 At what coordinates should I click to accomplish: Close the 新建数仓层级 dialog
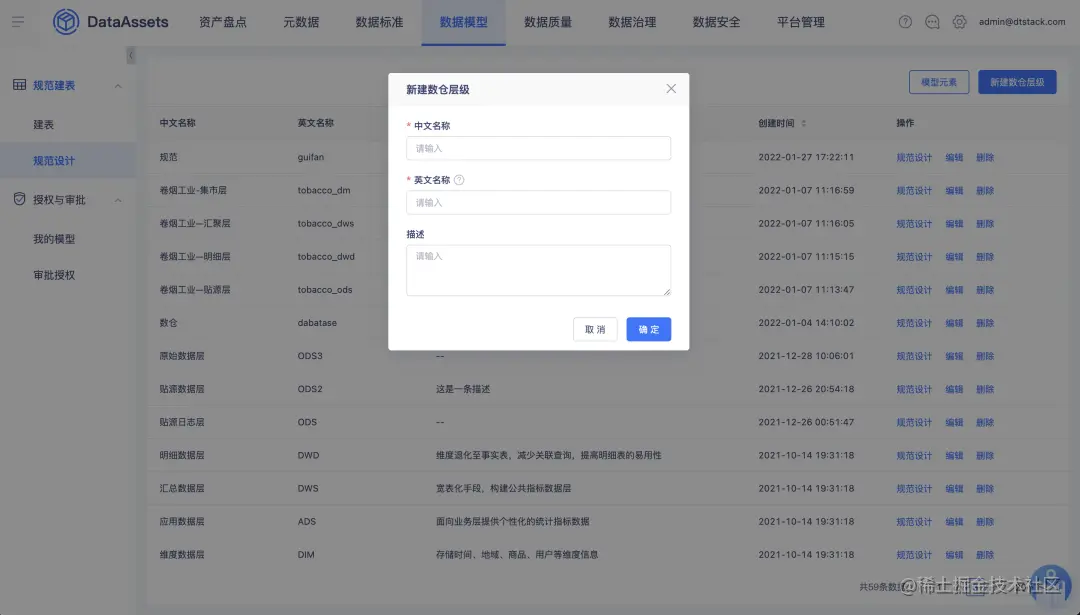coord(671,89)
